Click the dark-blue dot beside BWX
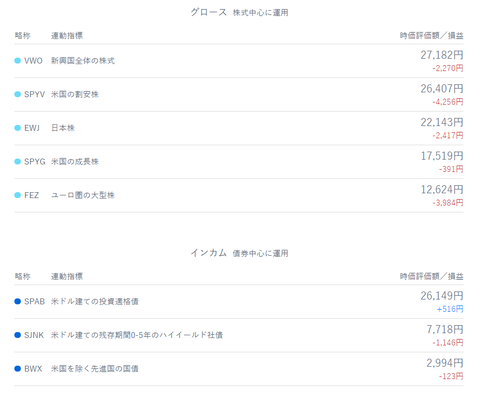The height and width of the screenshot is (402, 480). coord(18,369)
